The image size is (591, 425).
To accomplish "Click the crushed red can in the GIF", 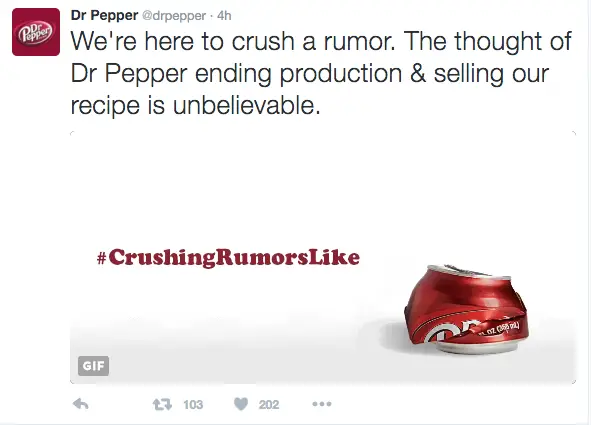I will pyautogui.click(x=466, y=309).
